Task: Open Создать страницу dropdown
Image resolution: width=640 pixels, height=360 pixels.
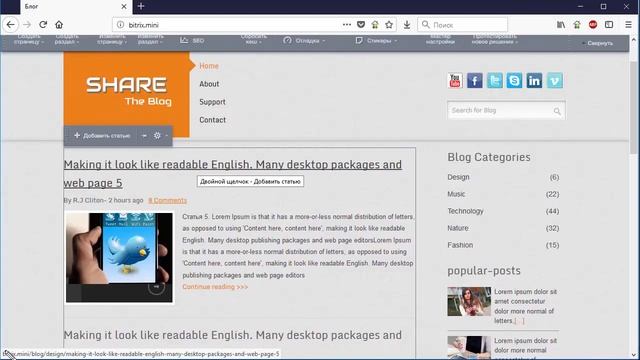Action: pos(29,40)
